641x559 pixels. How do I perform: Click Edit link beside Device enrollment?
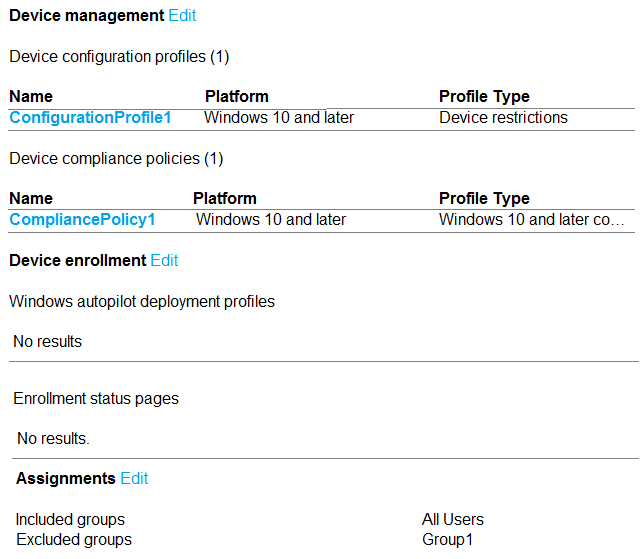point(164,261)
